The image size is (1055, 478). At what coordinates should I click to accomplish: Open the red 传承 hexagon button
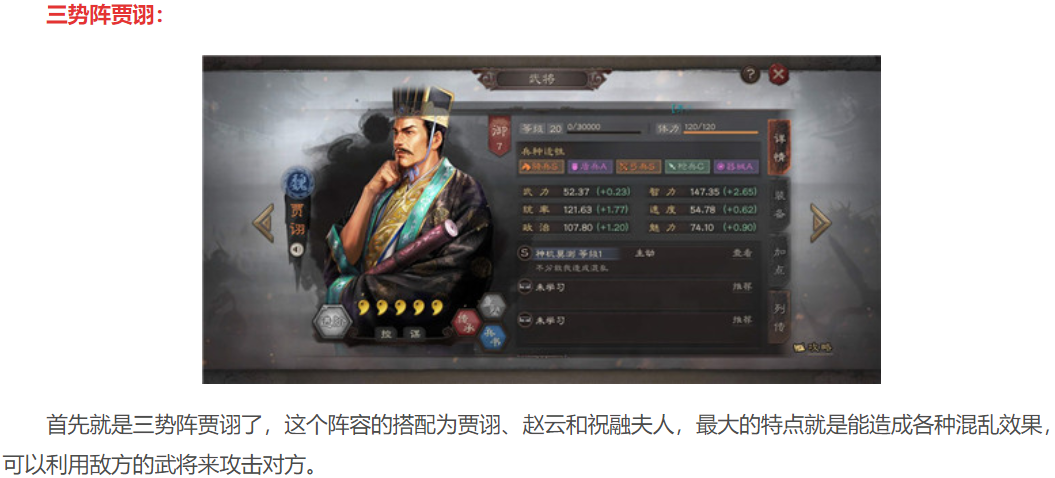465,322
